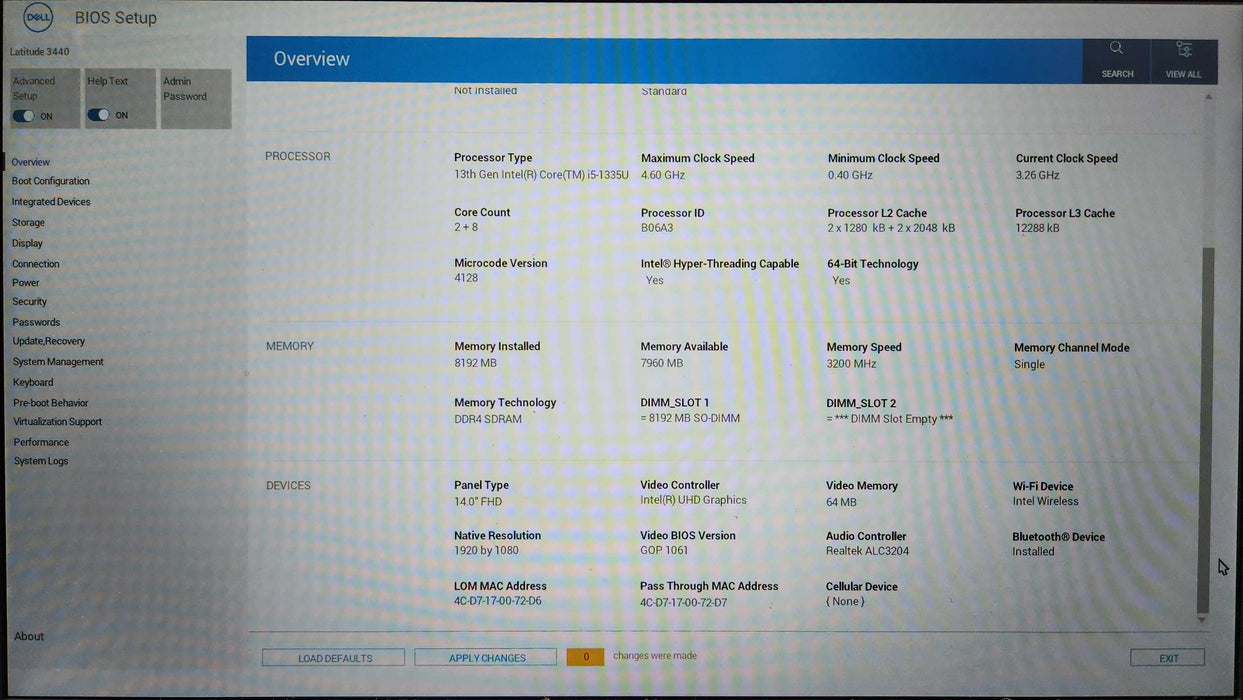Click Microcode Version value 4128
The width and height of the screenshot is (1243, 700).
point(466,278)
